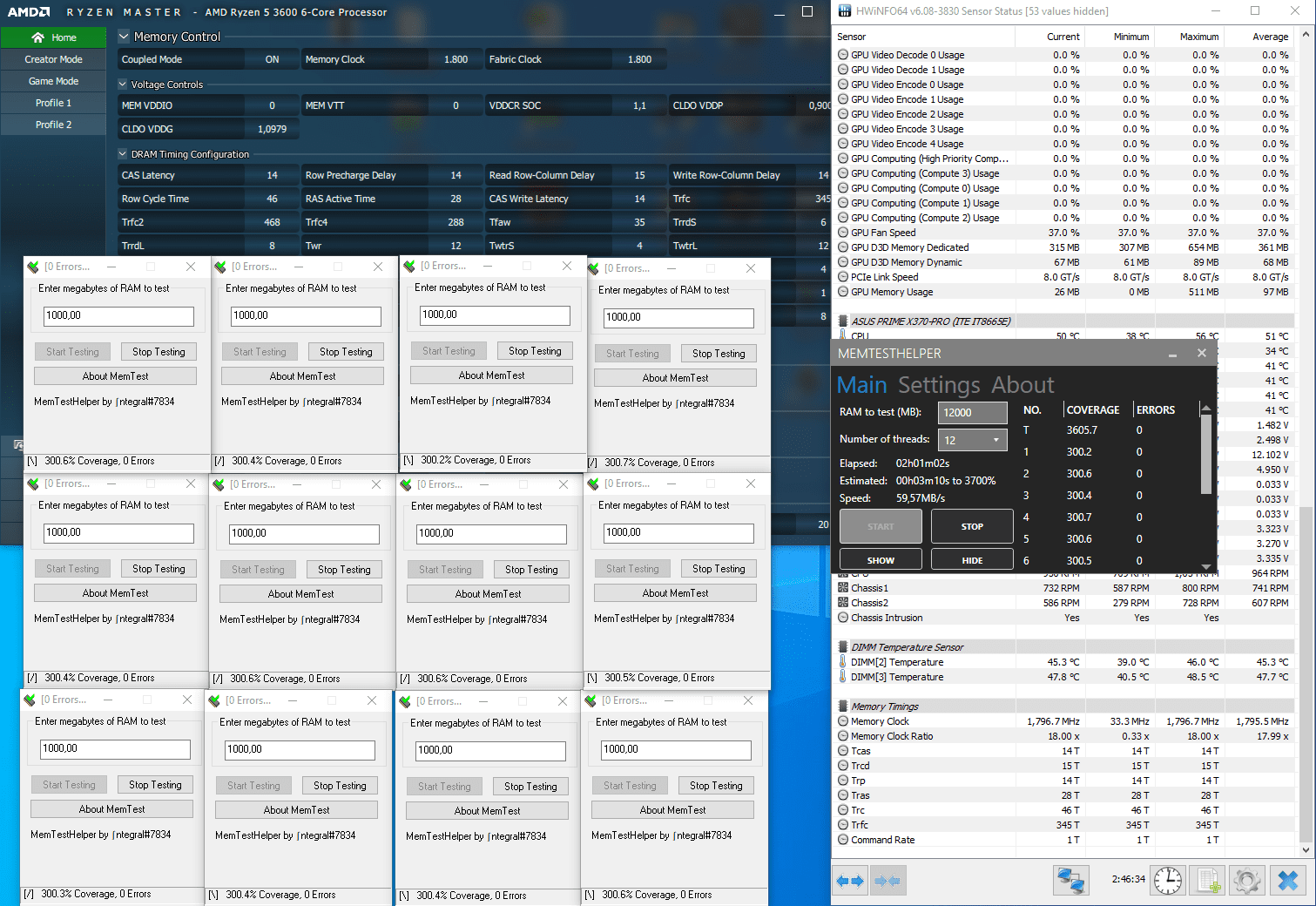Click the chip icon of ASUS PRIME X370-PRO group
The width and height of the screenshot is (1316, 906).
coord(843,321)
